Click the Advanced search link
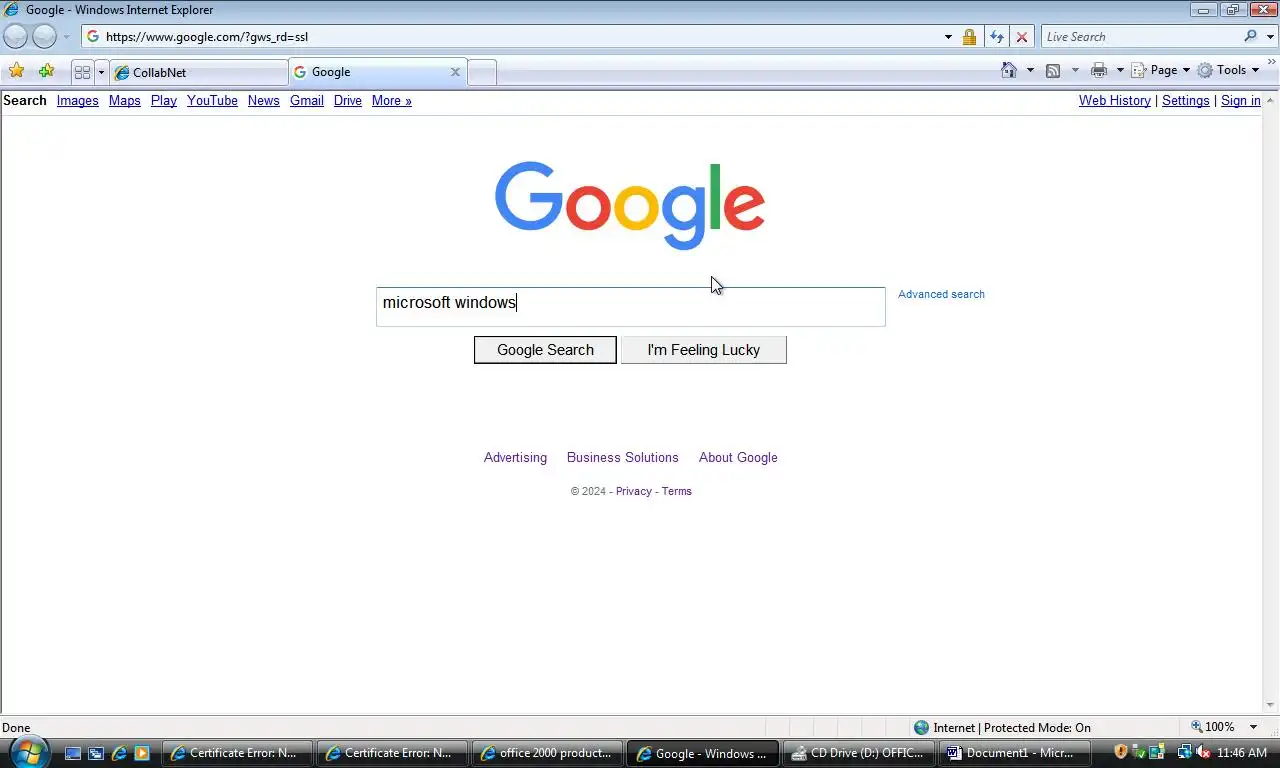Viewport: 1280px width, 768px height. click(941, 294)
